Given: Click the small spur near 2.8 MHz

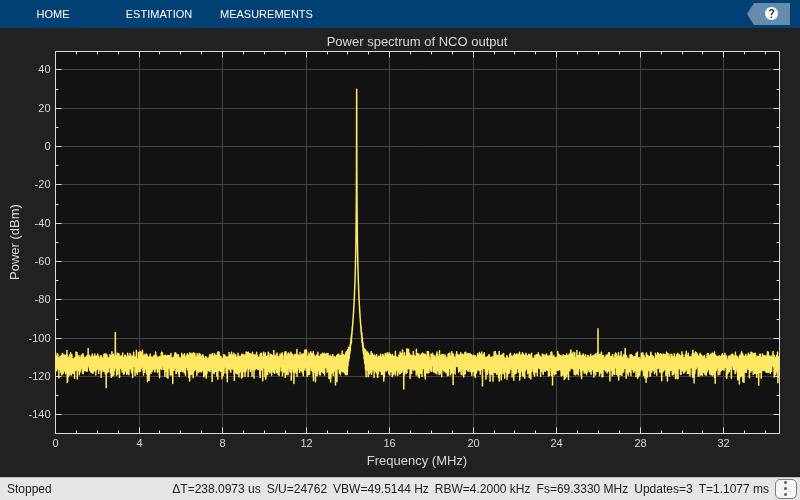Looking at the screenshot, I should pos(115,334).
